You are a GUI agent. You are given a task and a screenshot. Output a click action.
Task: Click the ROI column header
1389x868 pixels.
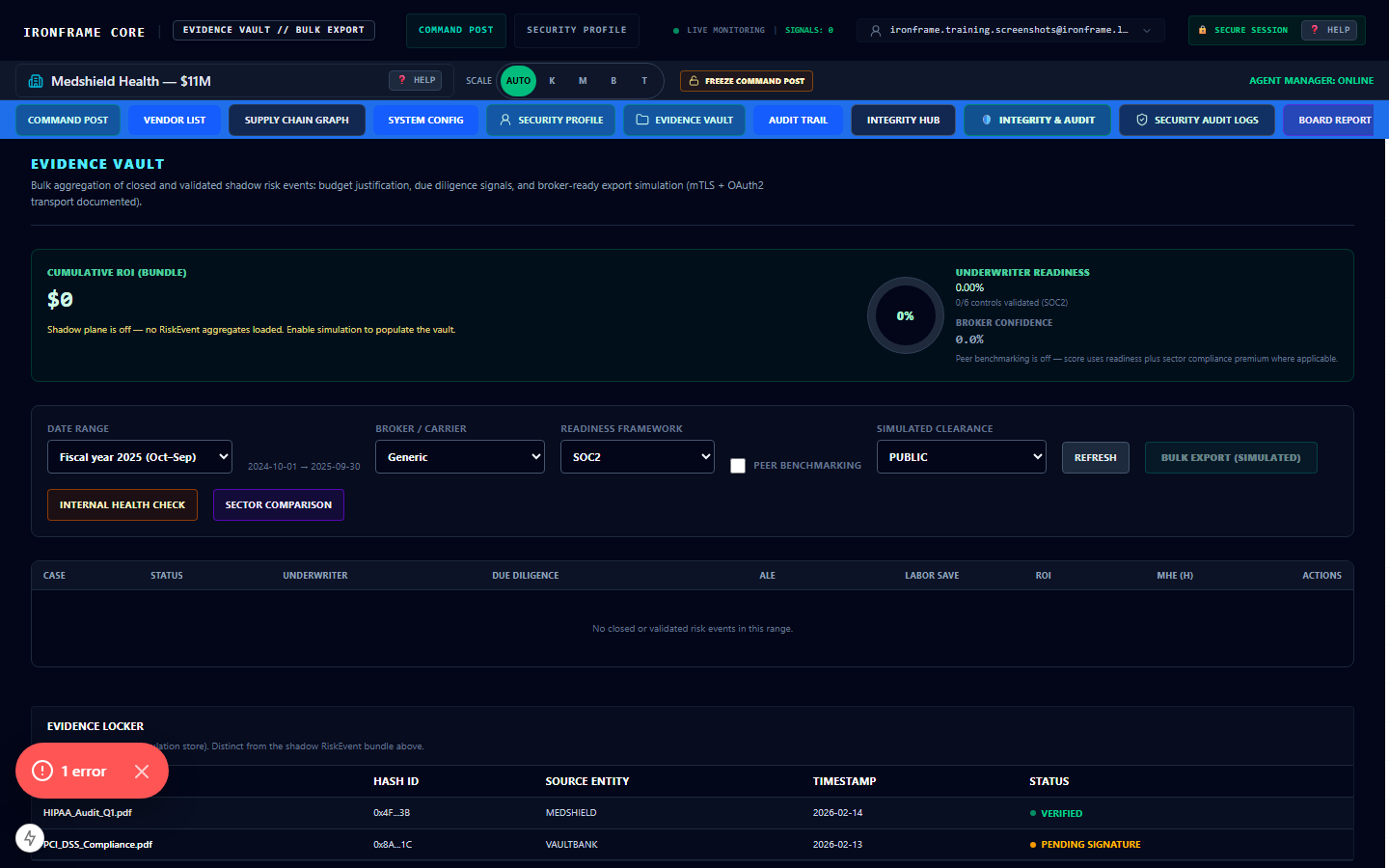[1044, 576]
